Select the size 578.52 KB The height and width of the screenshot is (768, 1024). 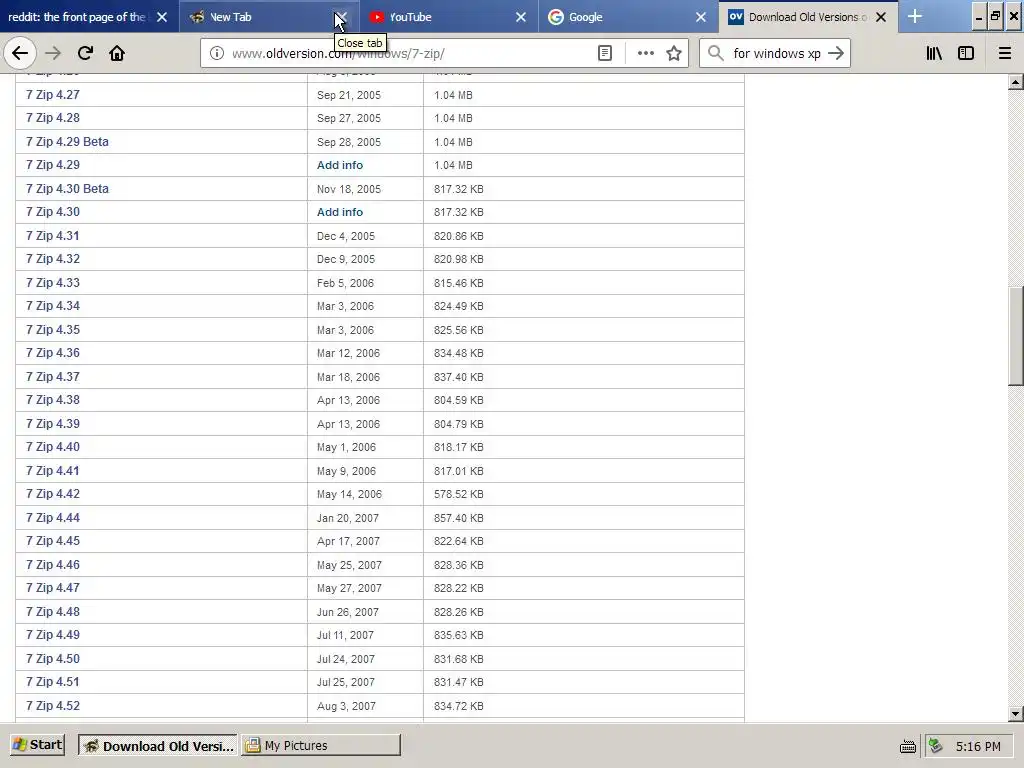point(458,494)
